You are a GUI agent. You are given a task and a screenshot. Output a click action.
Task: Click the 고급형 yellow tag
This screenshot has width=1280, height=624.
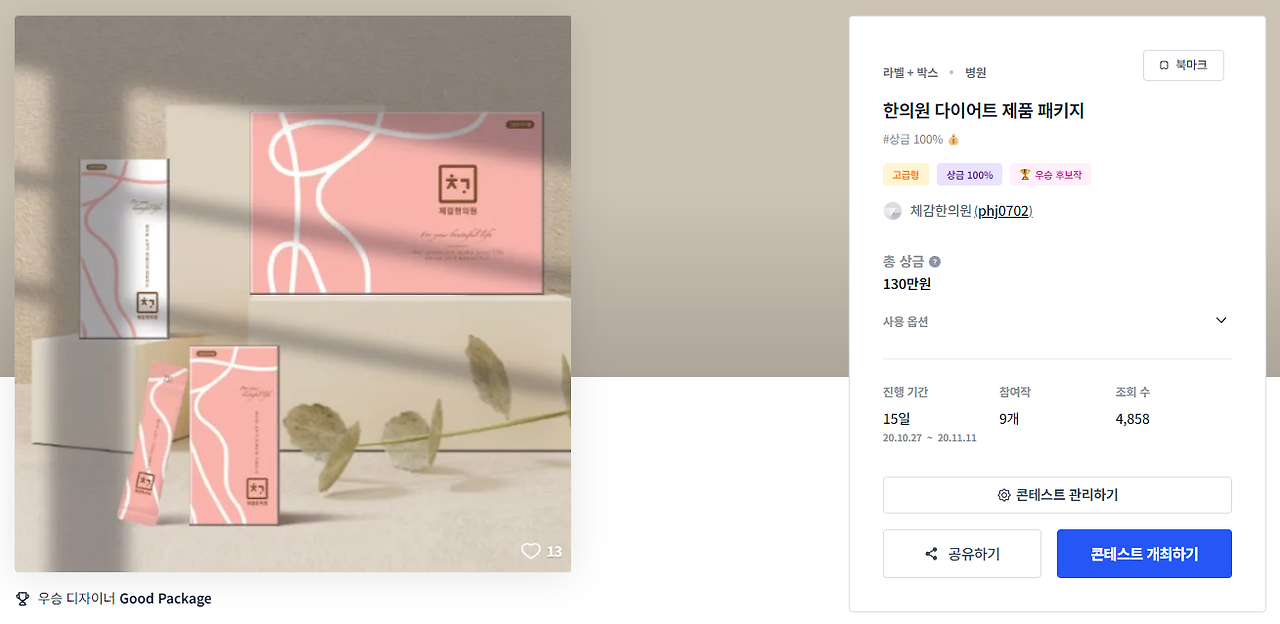click(905, 175)
